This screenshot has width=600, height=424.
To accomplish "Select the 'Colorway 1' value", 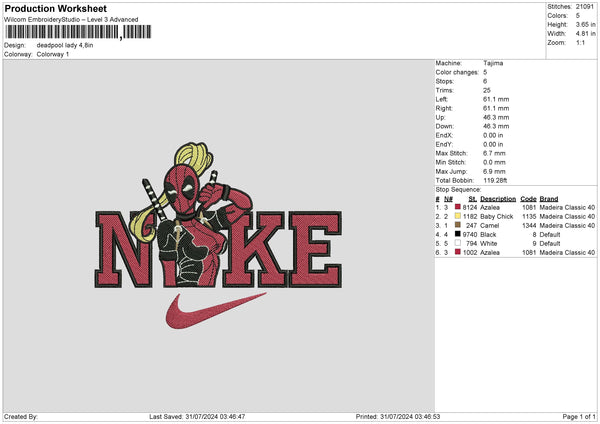I will [53, 54].
